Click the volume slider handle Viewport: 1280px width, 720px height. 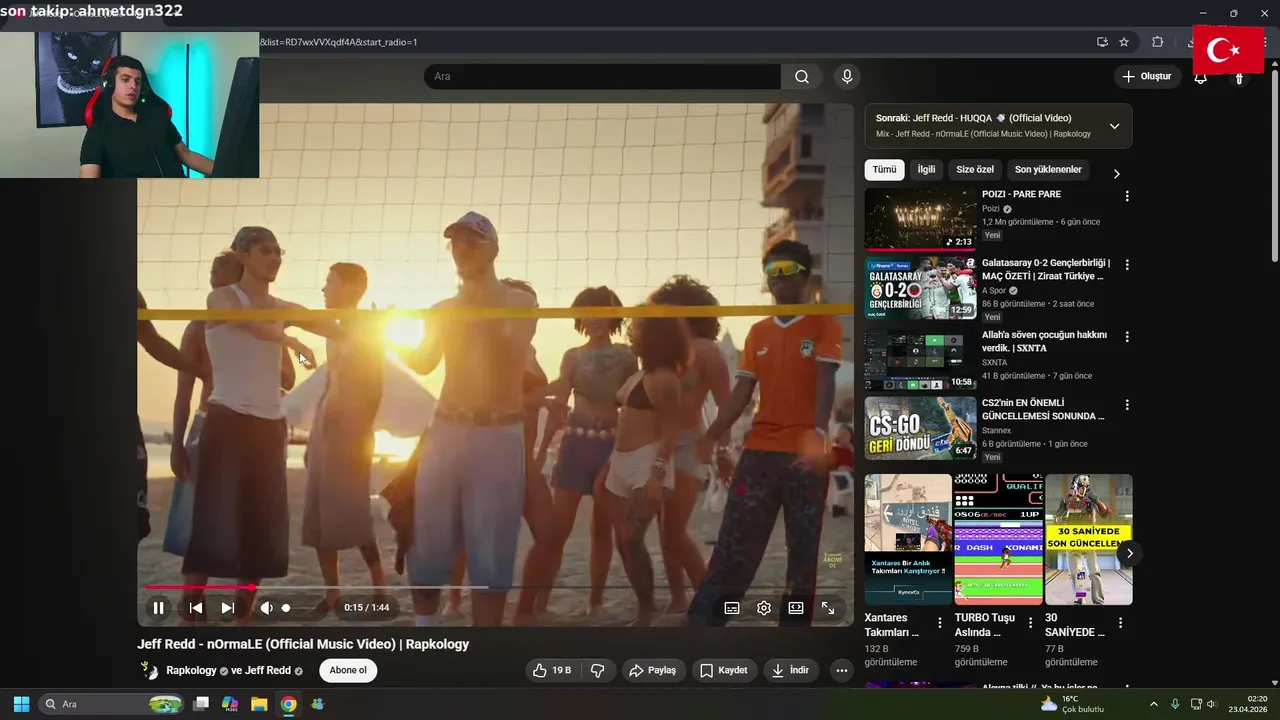(286, 608)
